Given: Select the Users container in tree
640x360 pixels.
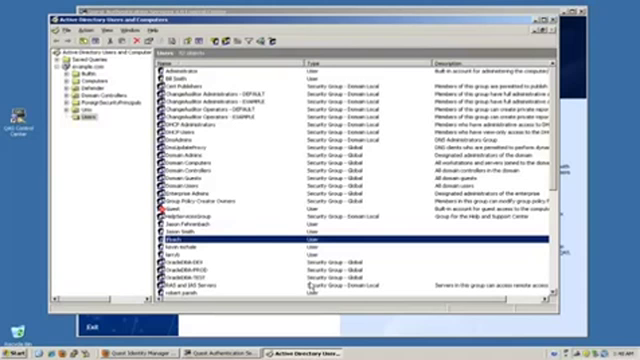Looking at the screenshot, I should [89, 117].
